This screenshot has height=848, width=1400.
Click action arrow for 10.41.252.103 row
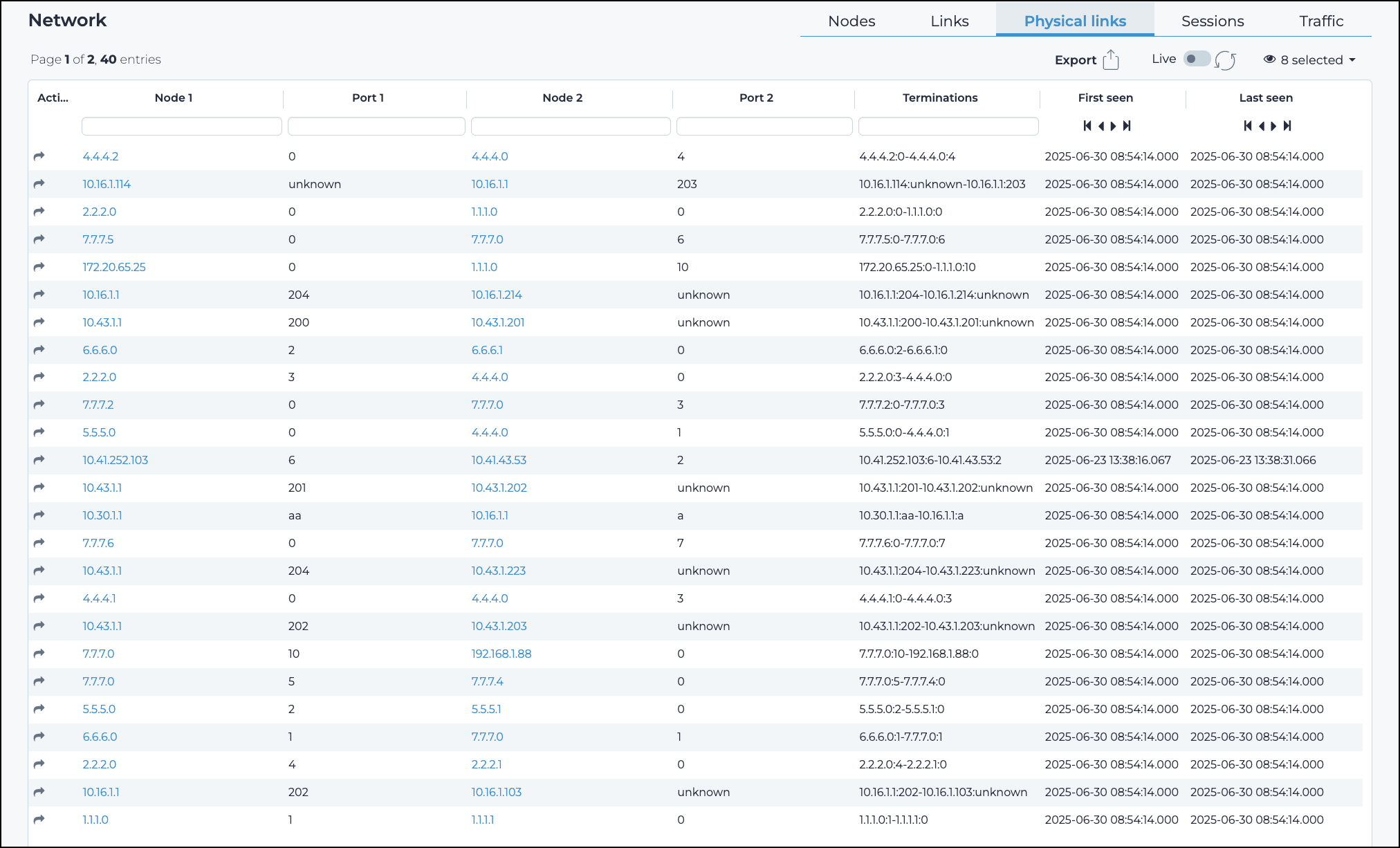39,460
